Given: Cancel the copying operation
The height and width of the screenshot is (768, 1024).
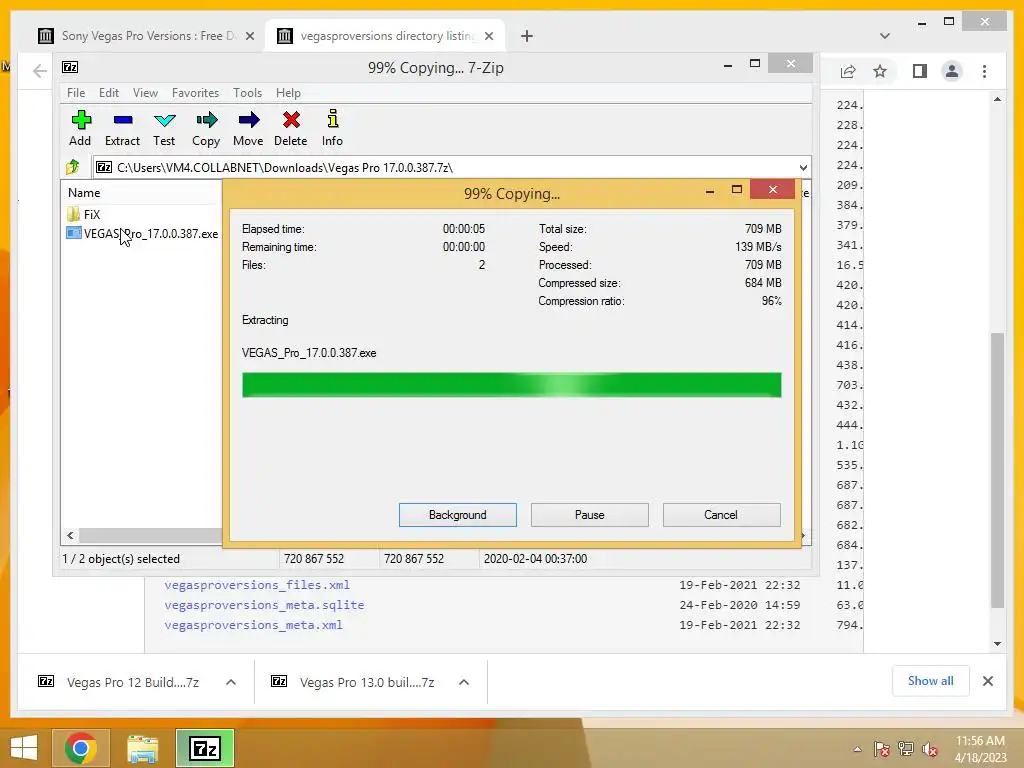Looking at the screenshot, I should click(x=722, y=515).
